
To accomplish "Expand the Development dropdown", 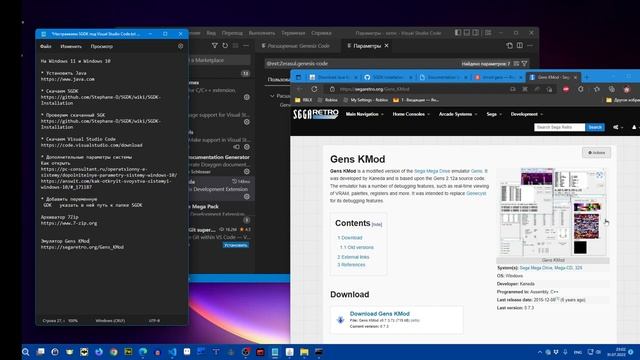I will point(527,114).
